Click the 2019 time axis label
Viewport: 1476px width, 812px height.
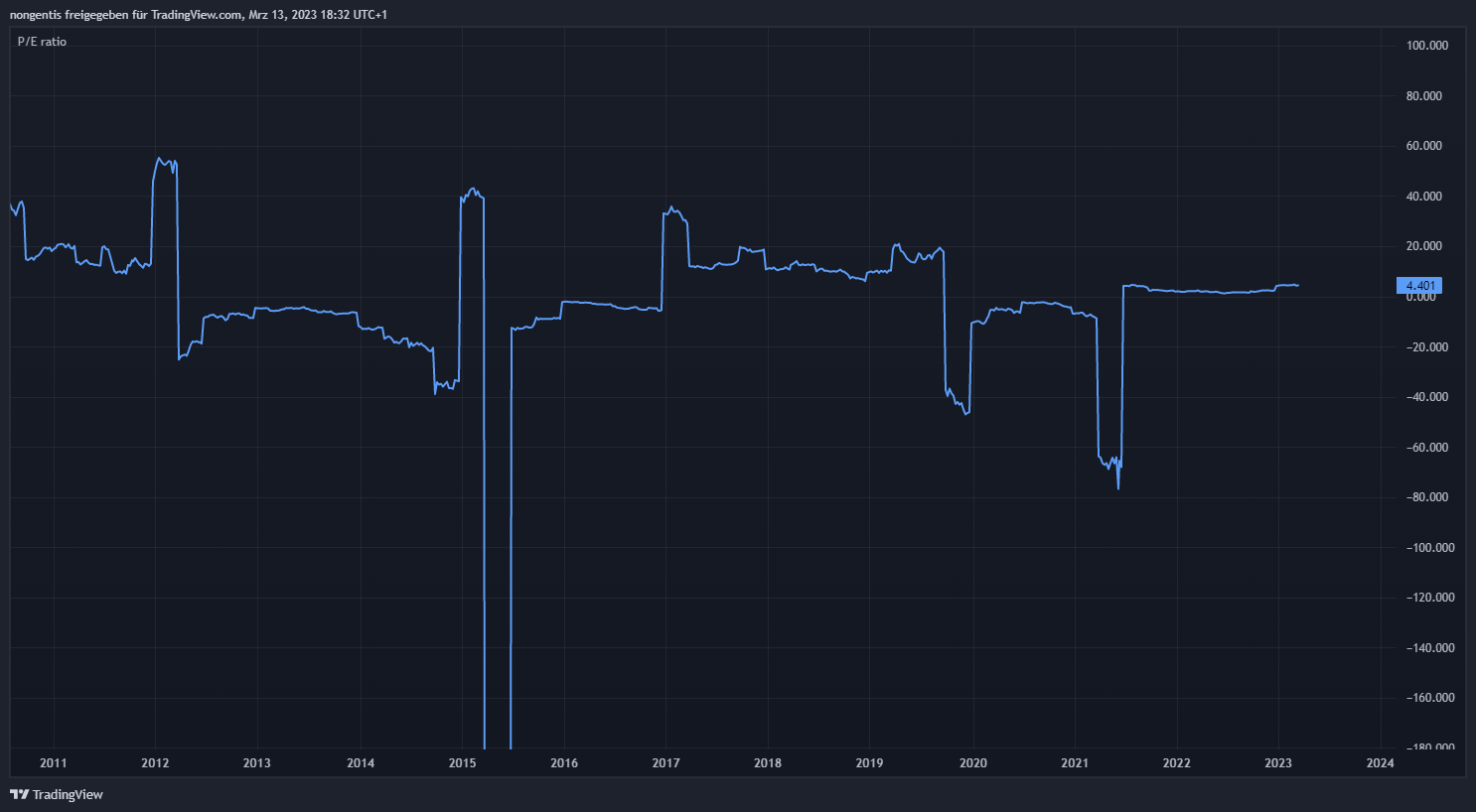pyautogui.click(x=869, y=763)
